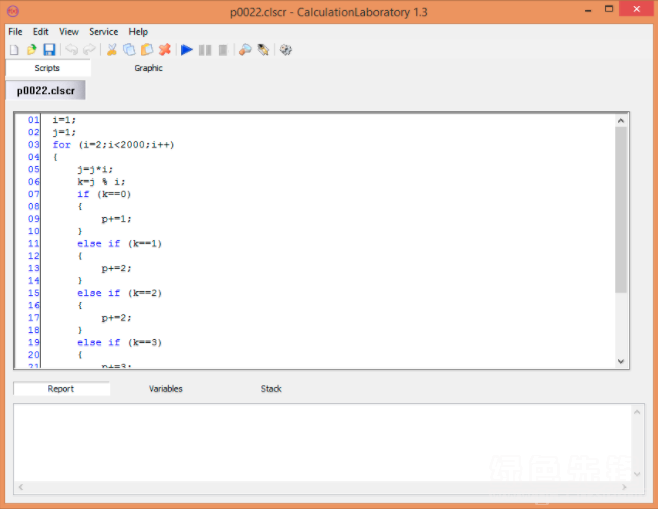Pause the script execution

(x=205, y=50)
